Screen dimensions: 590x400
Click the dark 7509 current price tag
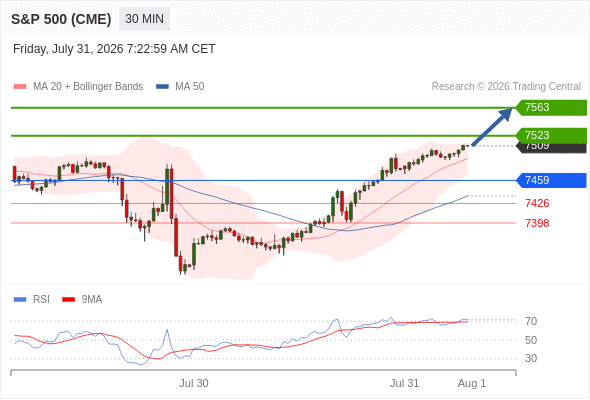(x=551, y=148)
